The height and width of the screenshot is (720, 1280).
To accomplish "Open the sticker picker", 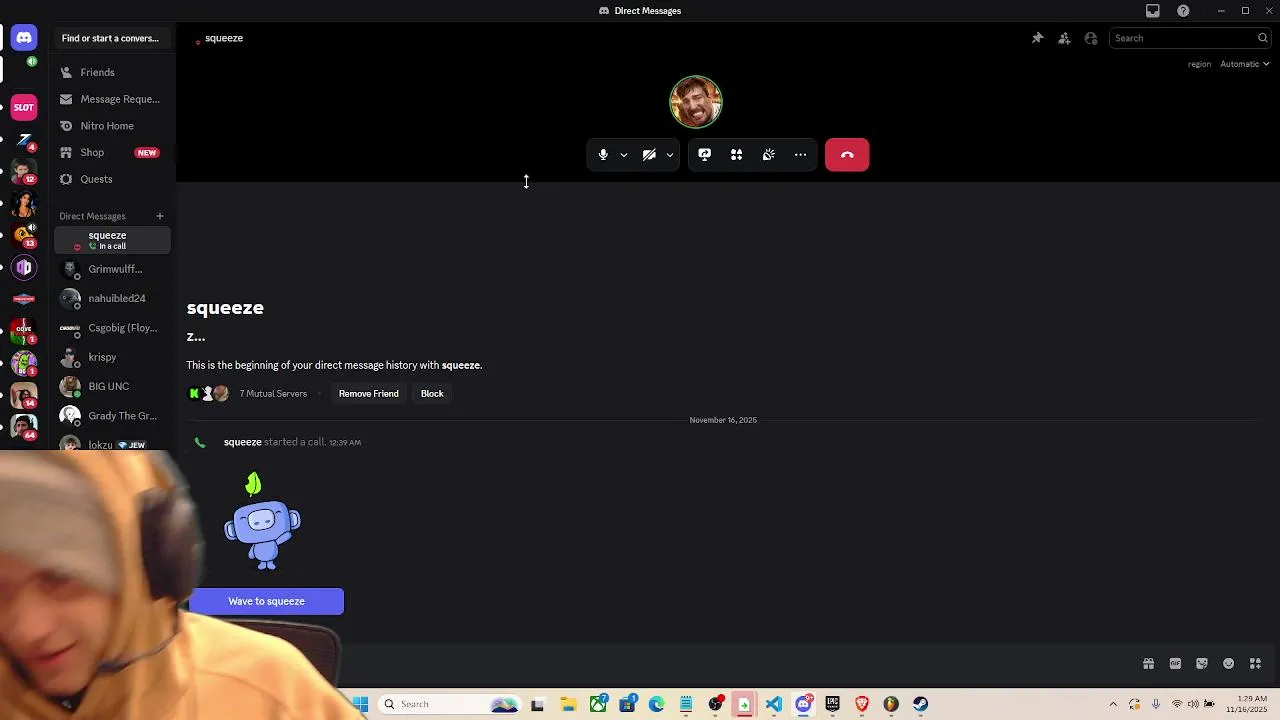I will [1202, 663].
